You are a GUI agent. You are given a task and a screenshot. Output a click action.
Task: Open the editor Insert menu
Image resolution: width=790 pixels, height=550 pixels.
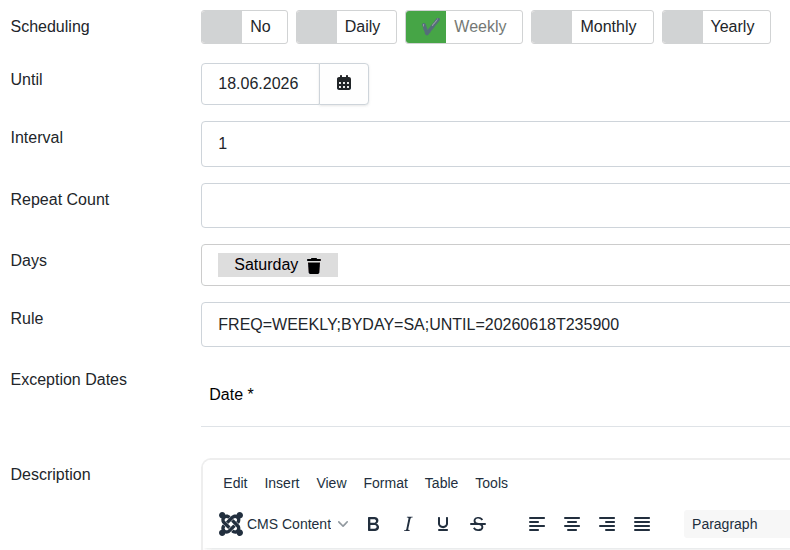point(282,483)
